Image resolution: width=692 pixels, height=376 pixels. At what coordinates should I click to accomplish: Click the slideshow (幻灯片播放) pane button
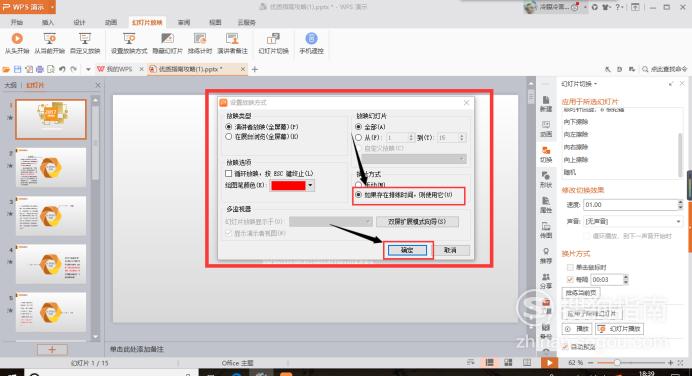tap(620, 329)
